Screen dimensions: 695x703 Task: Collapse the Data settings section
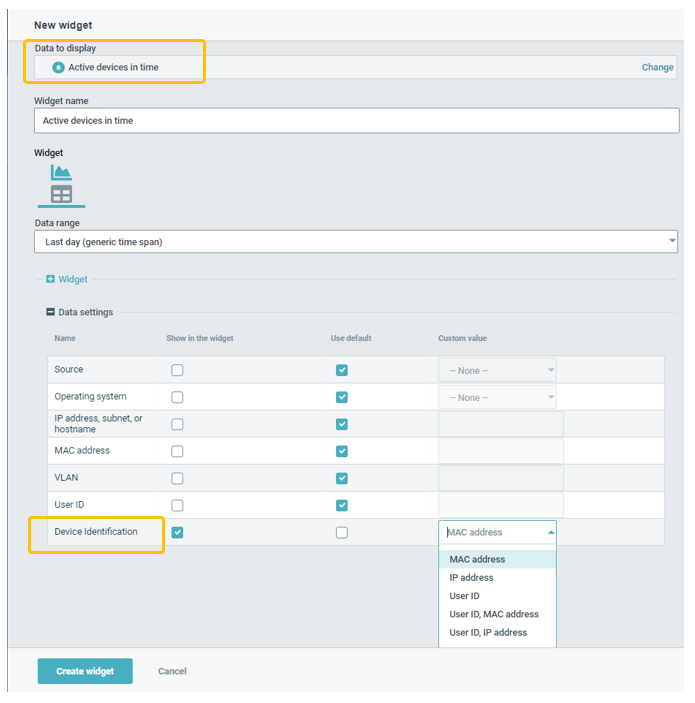coord(50,312)
